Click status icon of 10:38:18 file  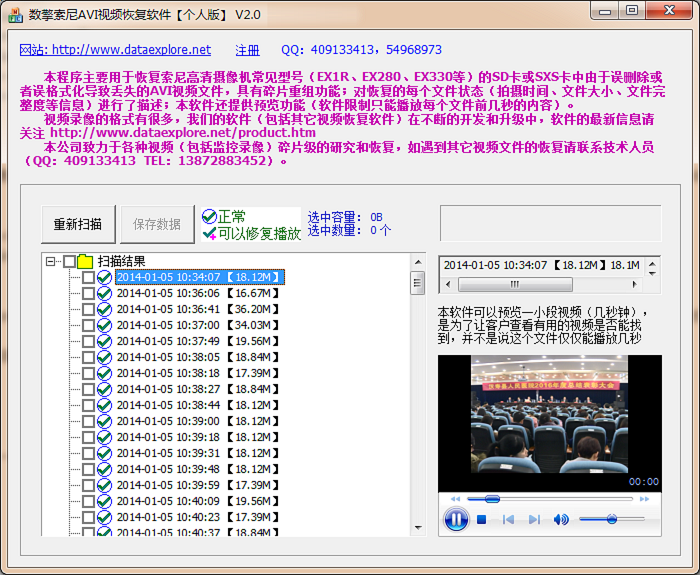coord(104,373)
